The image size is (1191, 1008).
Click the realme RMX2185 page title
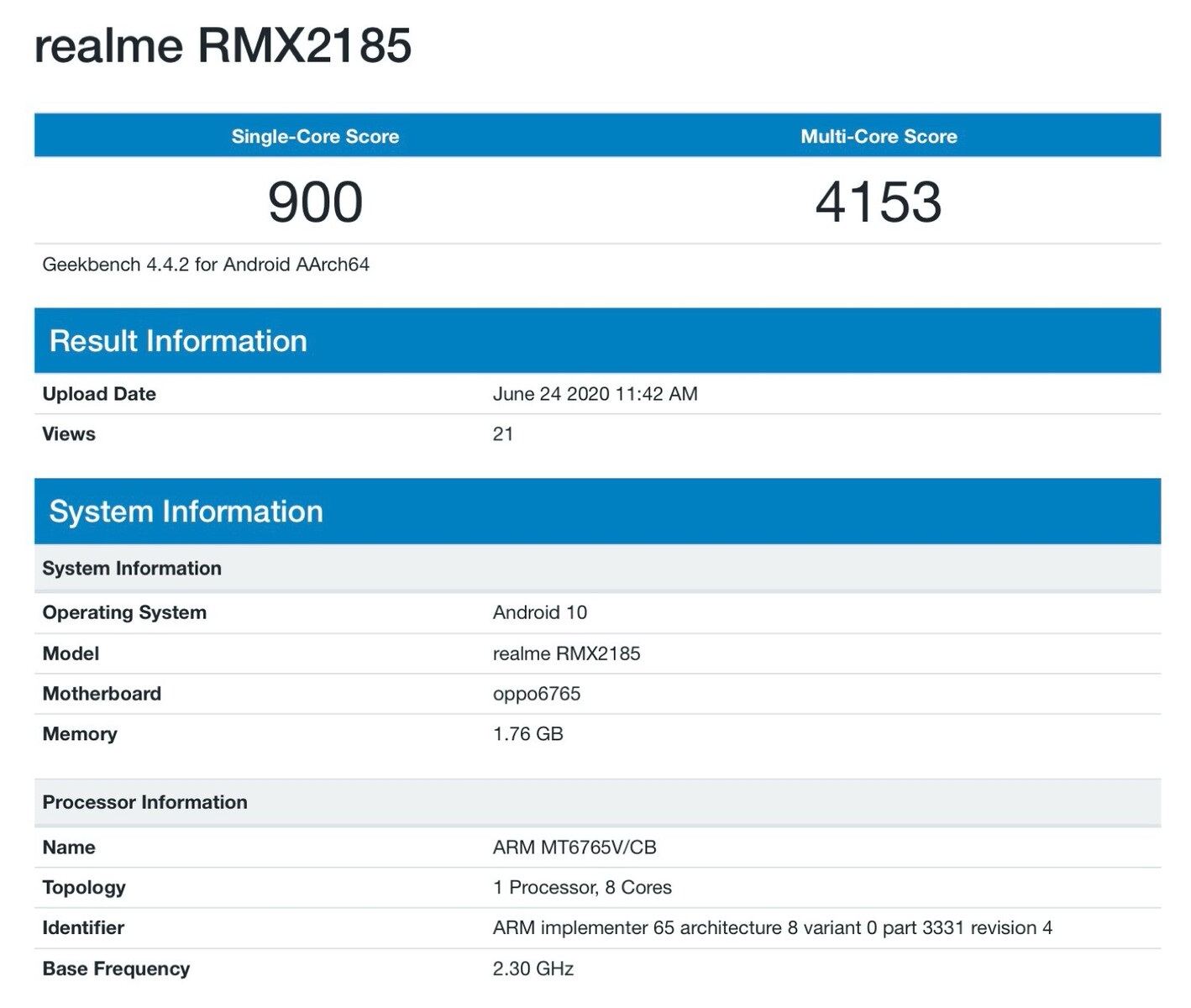tap(223, 45)
